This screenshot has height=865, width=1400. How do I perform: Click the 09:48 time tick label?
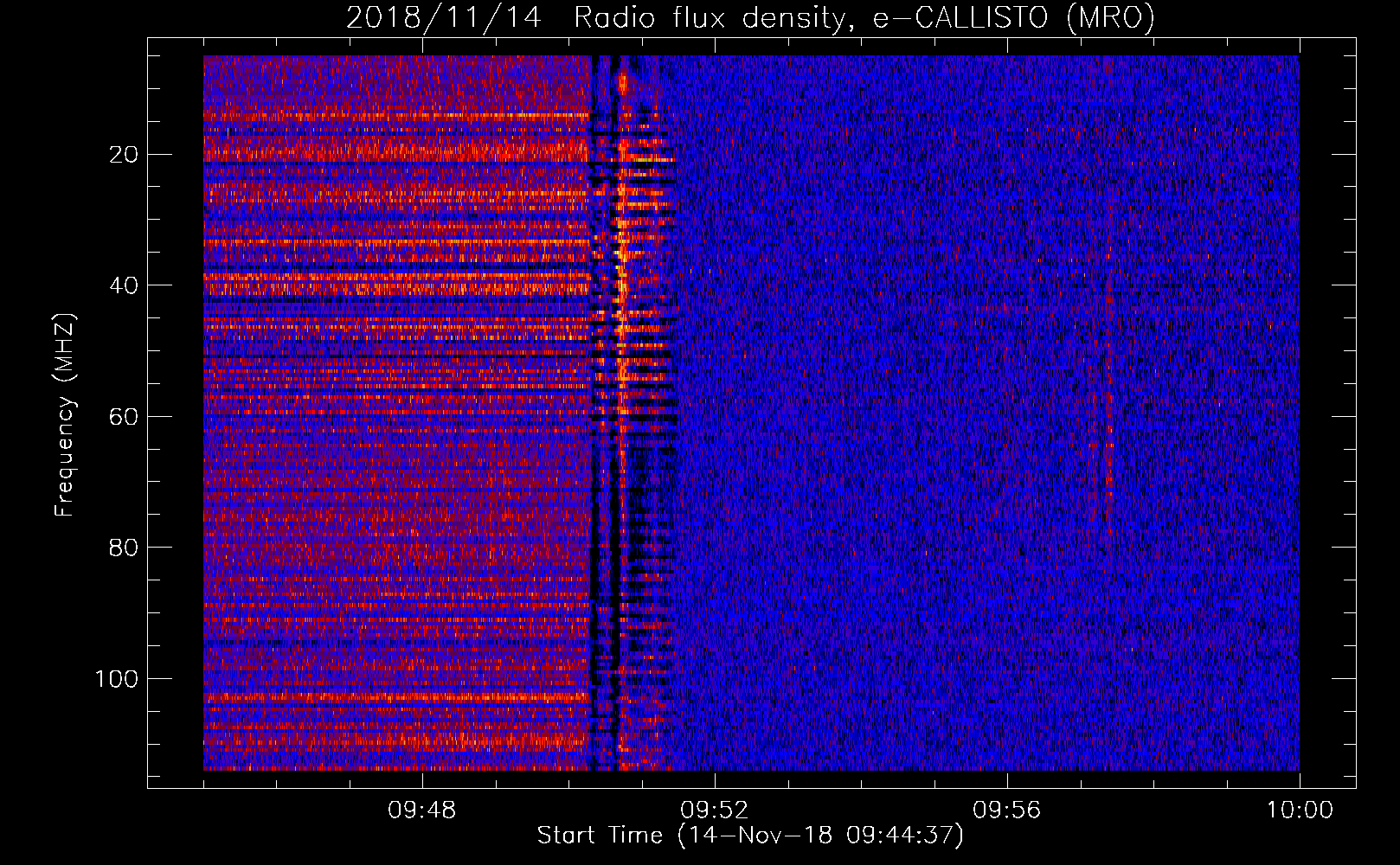point(421,811)
